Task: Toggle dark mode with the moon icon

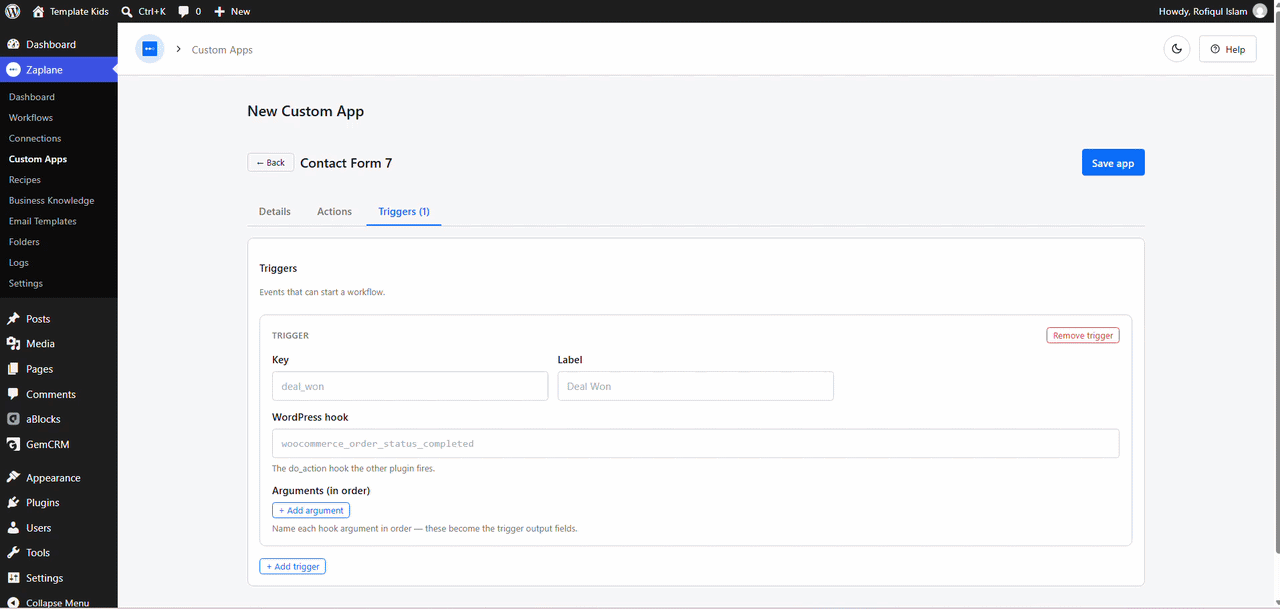Action: 1177,49
